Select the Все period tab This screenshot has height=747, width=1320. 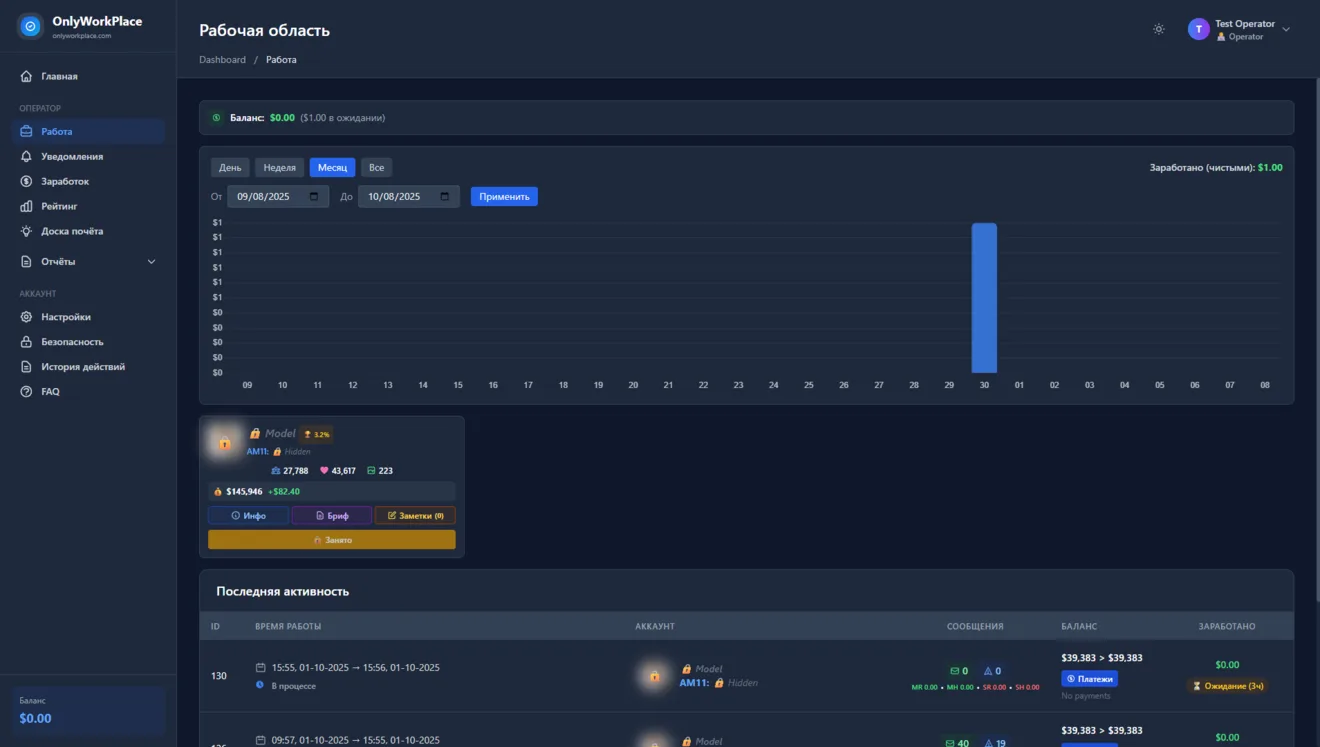[377, 168]
